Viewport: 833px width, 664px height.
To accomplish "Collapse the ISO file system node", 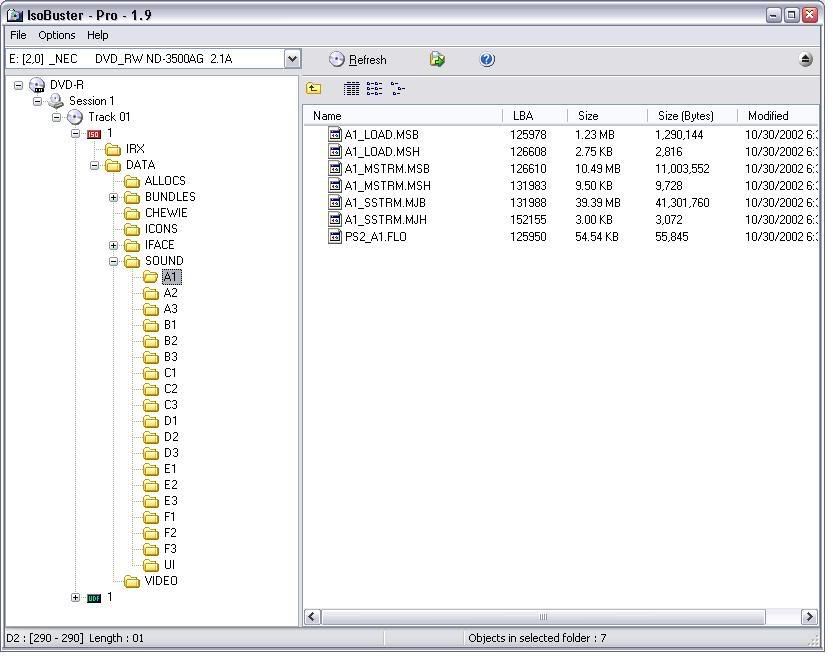I will [75, 133].
